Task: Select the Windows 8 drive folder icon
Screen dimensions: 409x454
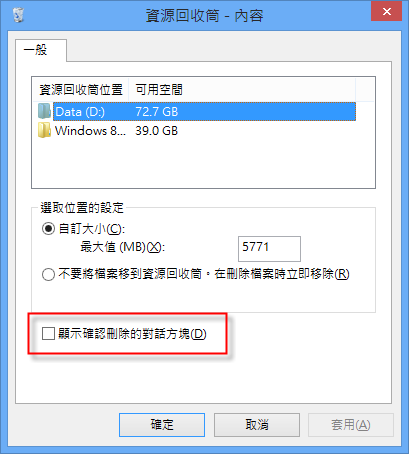Action: coord(44,130)
